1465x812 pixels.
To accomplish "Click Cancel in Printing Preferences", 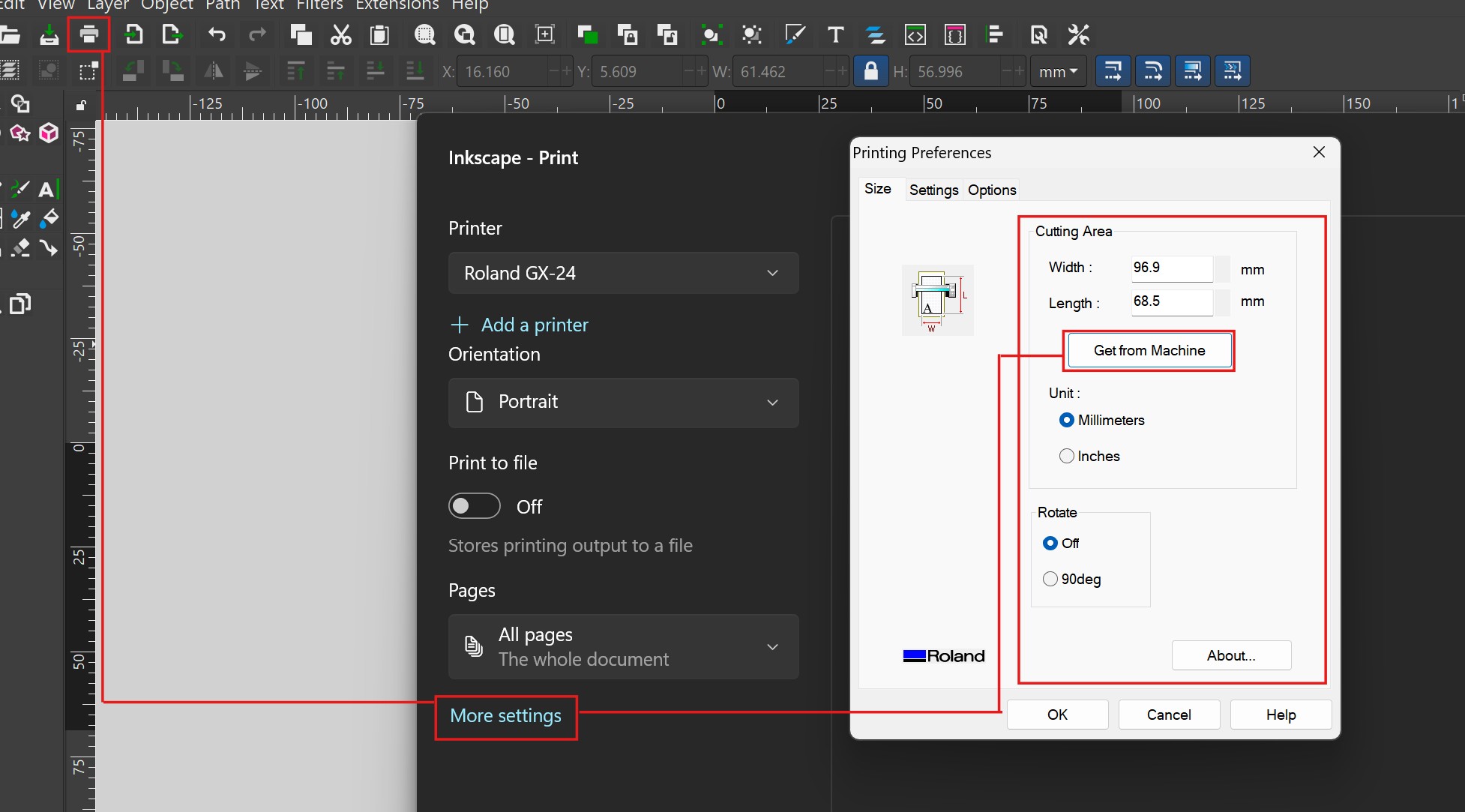I will coord(1169,715).
